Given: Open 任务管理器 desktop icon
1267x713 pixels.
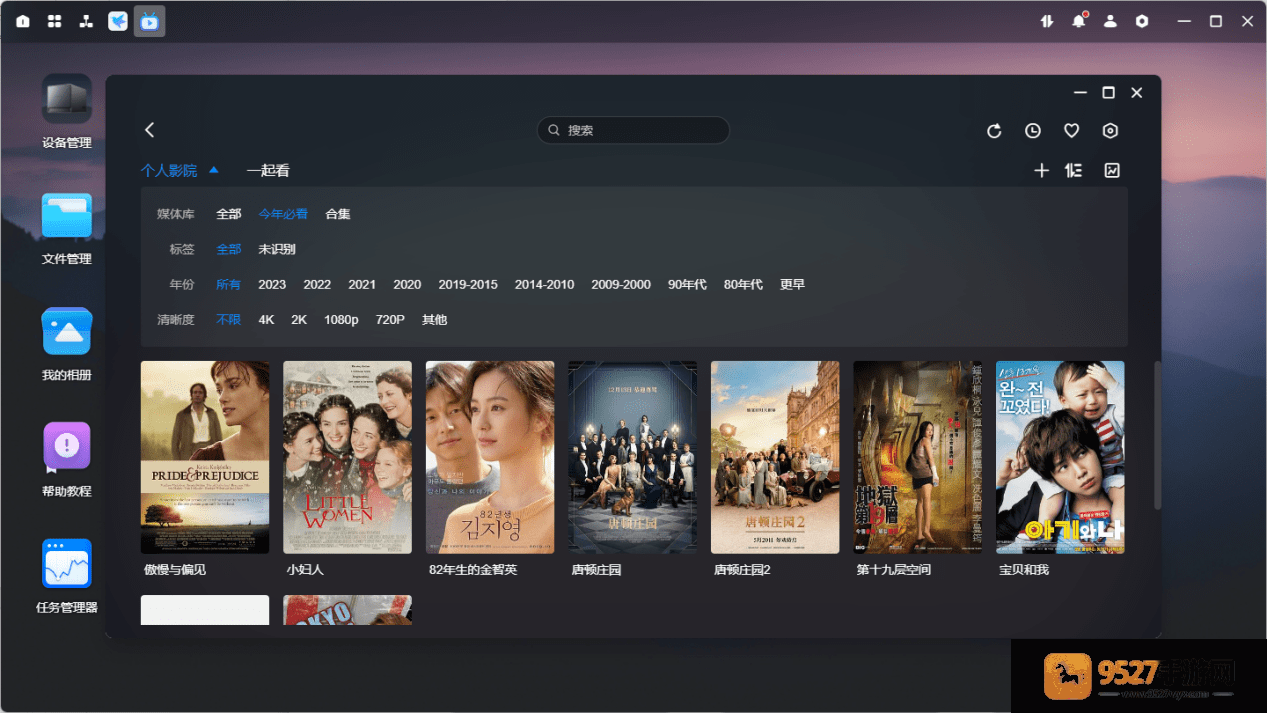Looking at the screenshot, I should pyautogui.click(x=67, y=577).
